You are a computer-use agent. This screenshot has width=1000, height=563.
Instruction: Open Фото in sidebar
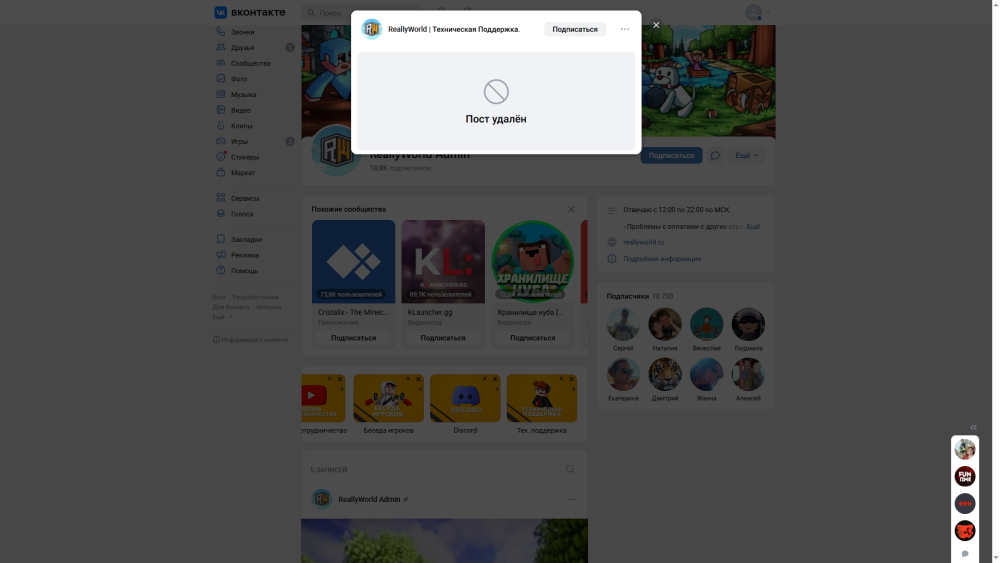[x=239, y=79]
